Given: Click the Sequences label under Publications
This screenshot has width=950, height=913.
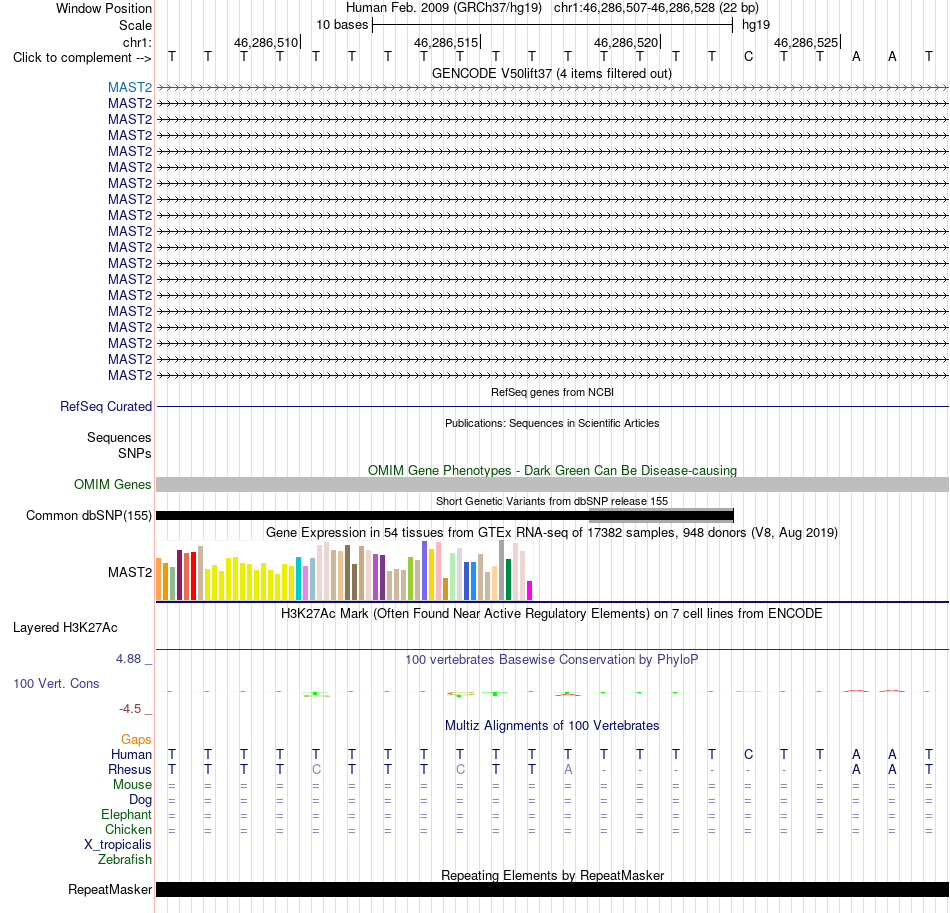Looking at the screenshot, I should pos(119,437).
